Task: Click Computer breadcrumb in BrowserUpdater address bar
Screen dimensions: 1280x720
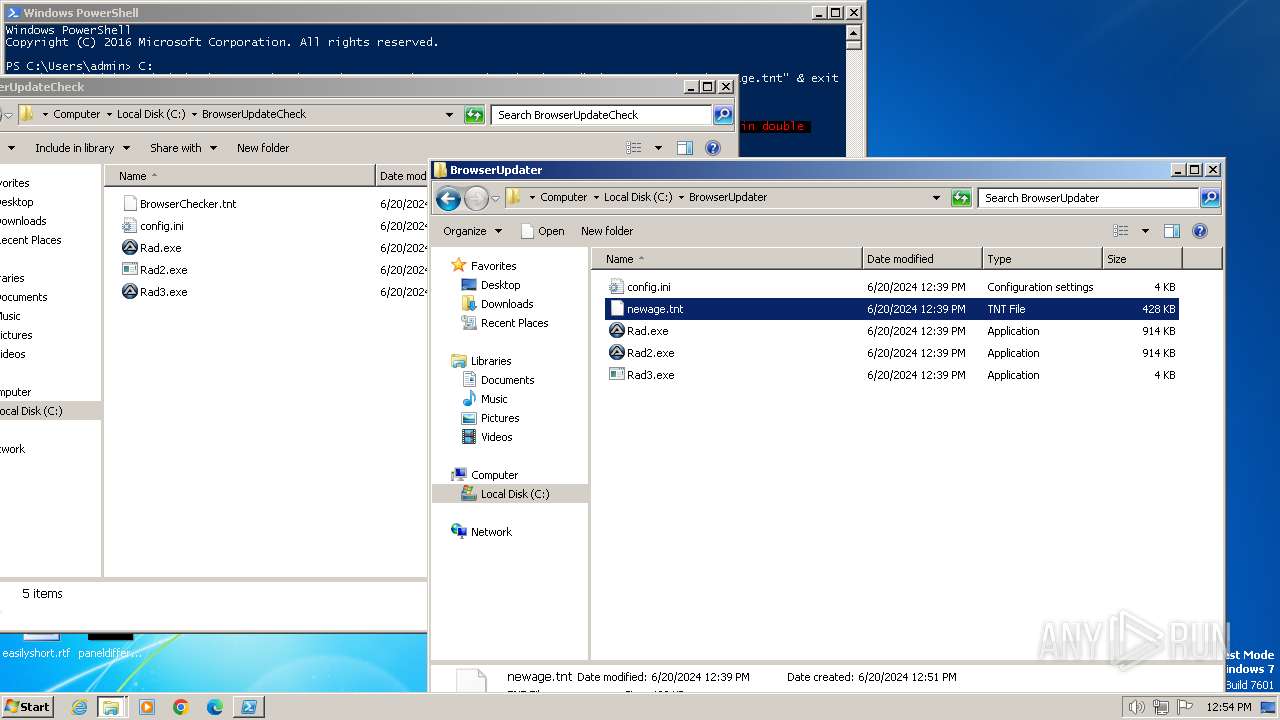Action: [x=563, y=198]
